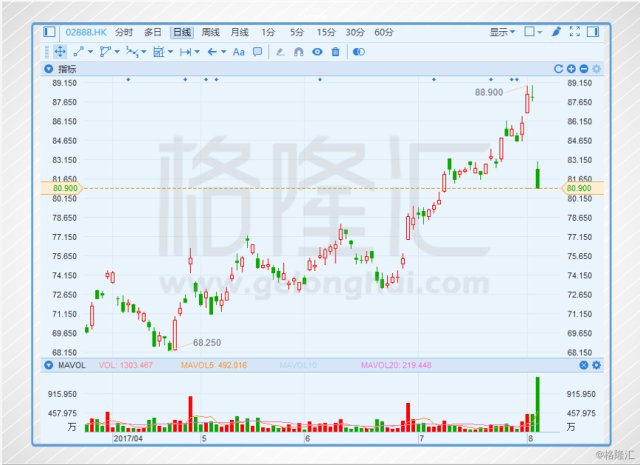Toggle the right sidebar panel
This screenshot has width=640, height=465.
[593, 32]
